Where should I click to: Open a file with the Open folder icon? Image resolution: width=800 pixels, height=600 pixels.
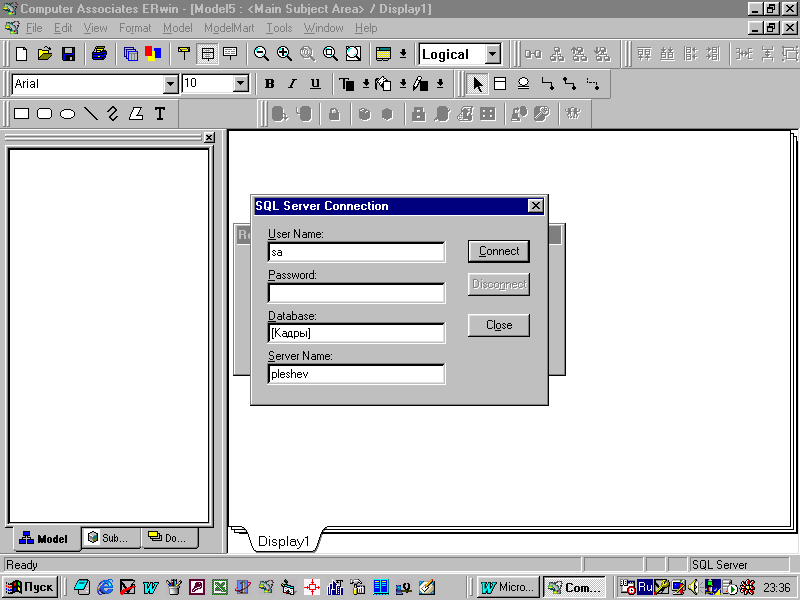[45, 54]
